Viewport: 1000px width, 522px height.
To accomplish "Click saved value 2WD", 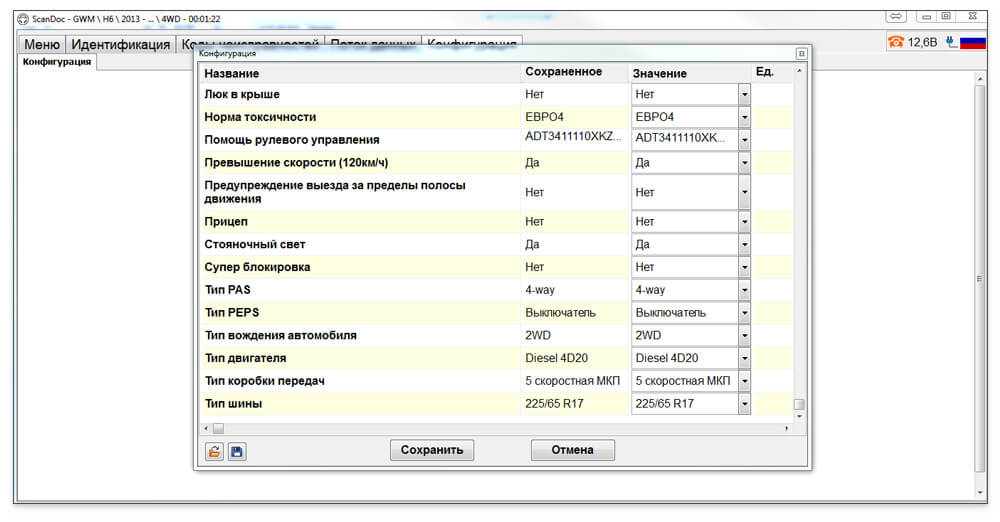I will coord(538,336).
